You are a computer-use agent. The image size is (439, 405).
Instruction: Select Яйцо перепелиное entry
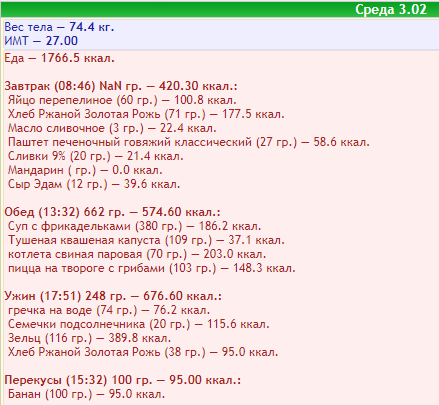click(x=122, y=100)
